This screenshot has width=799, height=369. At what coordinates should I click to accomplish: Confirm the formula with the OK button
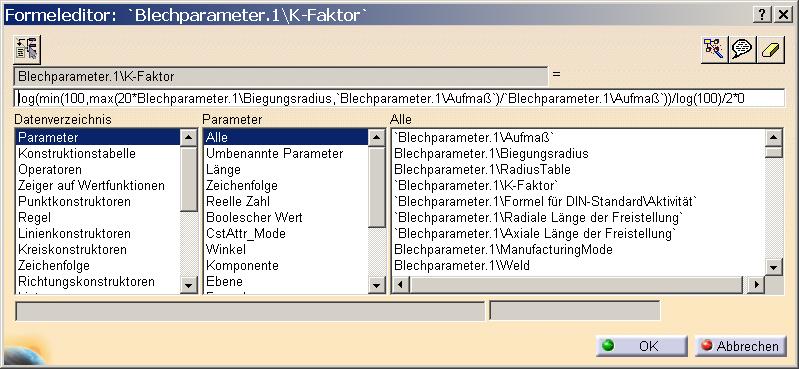(x=642, y=346)
